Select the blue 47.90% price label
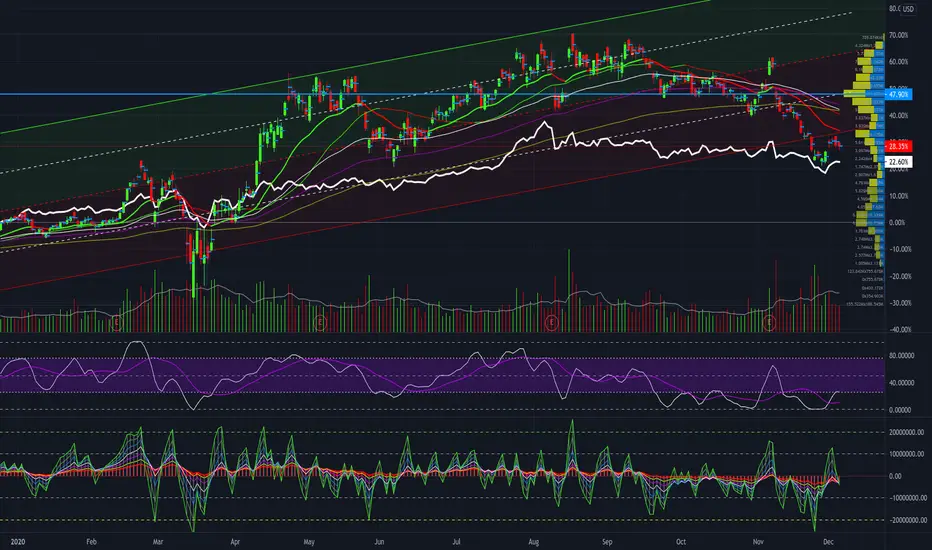 [898, 95]
